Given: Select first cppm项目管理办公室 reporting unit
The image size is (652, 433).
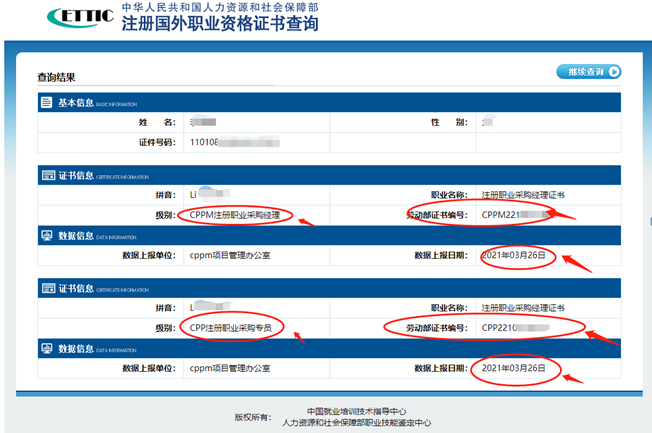Looking at the screenshot, I should point(230,255).
